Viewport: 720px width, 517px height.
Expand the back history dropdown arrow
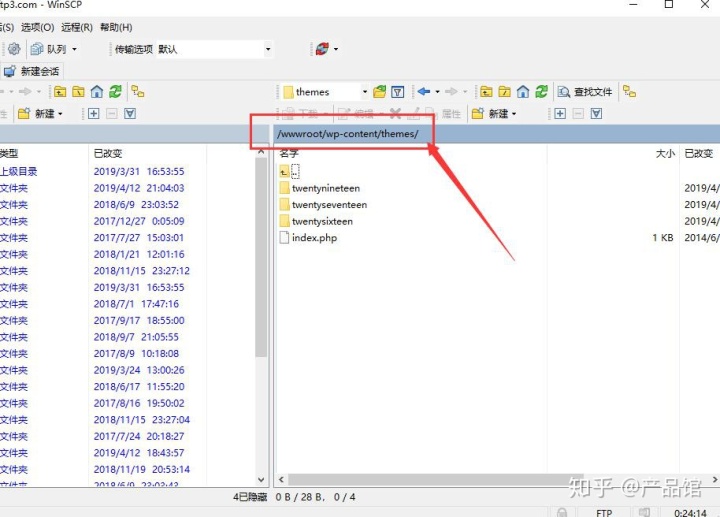438,92
